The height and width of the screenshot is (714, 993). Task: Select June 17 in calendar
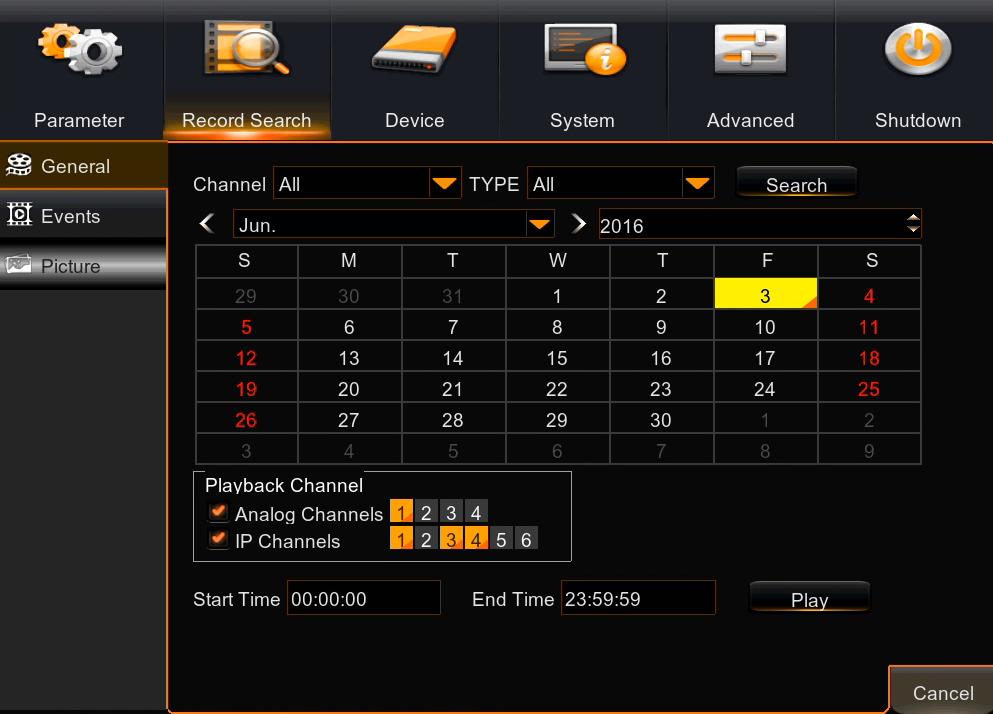(766, 357)
